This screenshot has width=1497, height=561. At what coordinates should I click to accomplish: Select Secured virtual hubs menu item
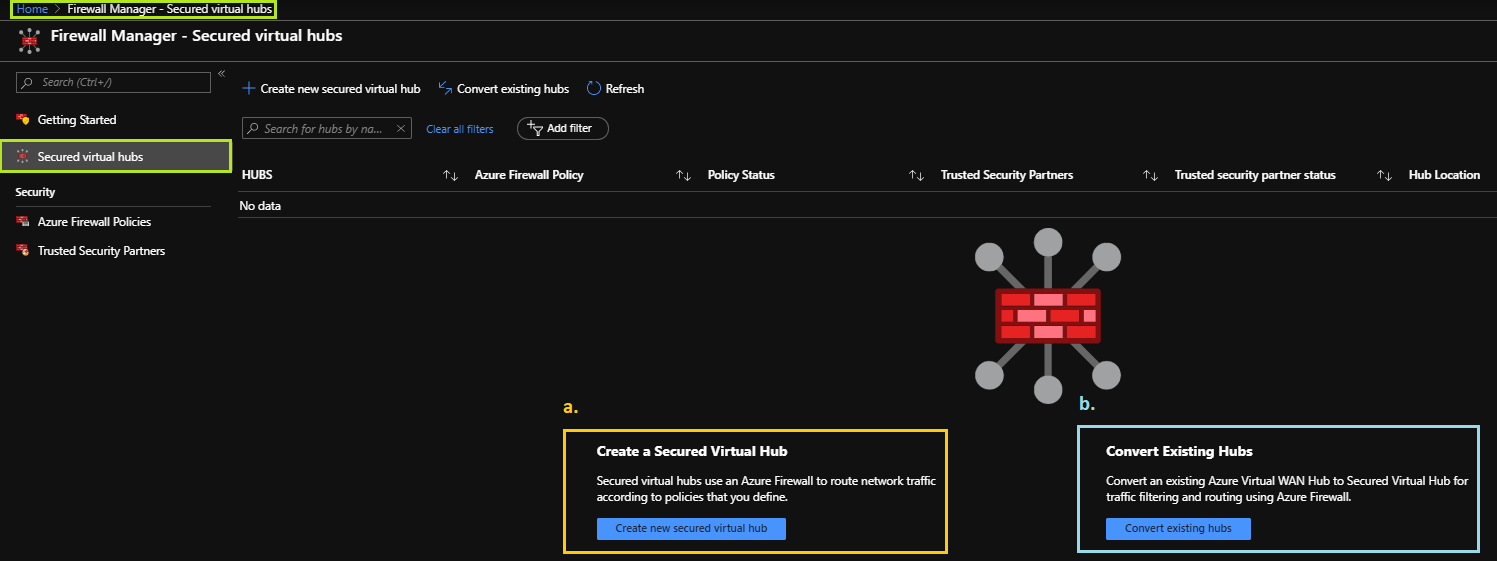116,157
